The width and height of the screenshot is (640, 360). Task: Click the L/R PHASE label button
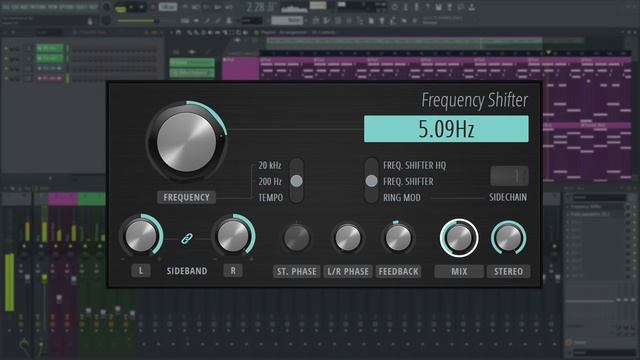click(x=348, y=271)
